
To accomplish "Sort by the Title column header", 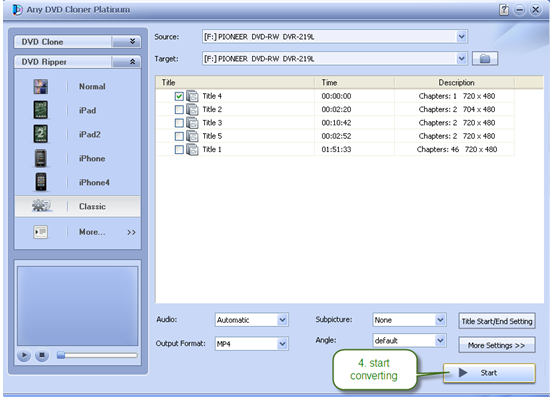I will pyautogui.click(x=235, y=82).
